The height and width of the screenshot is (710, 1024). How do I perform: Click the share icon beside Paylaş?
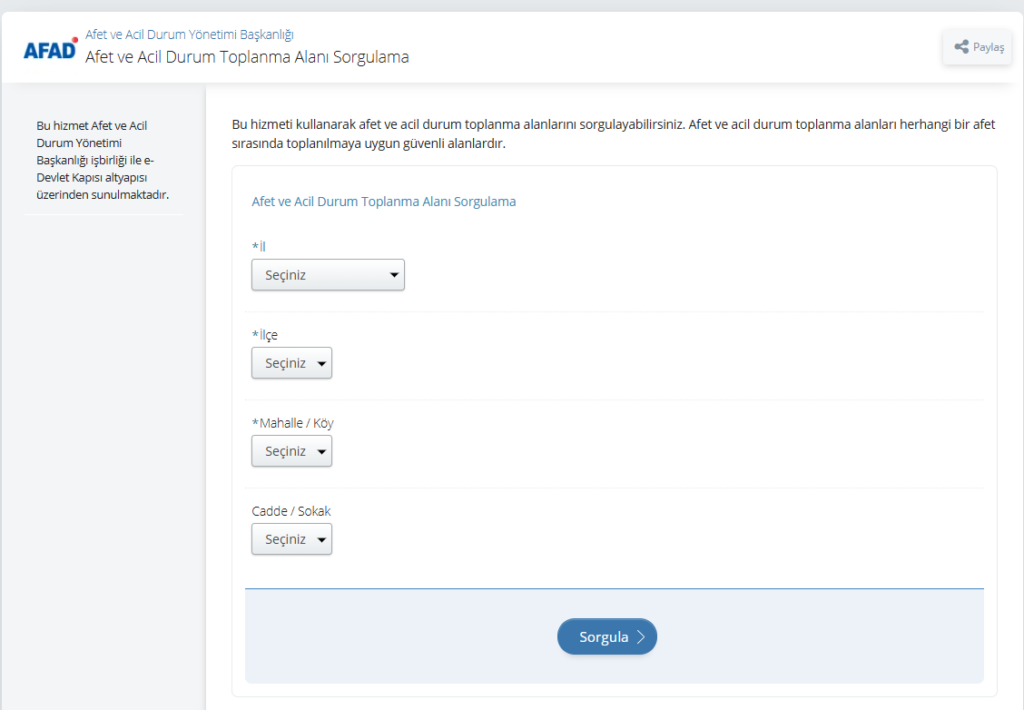point(961,47)
